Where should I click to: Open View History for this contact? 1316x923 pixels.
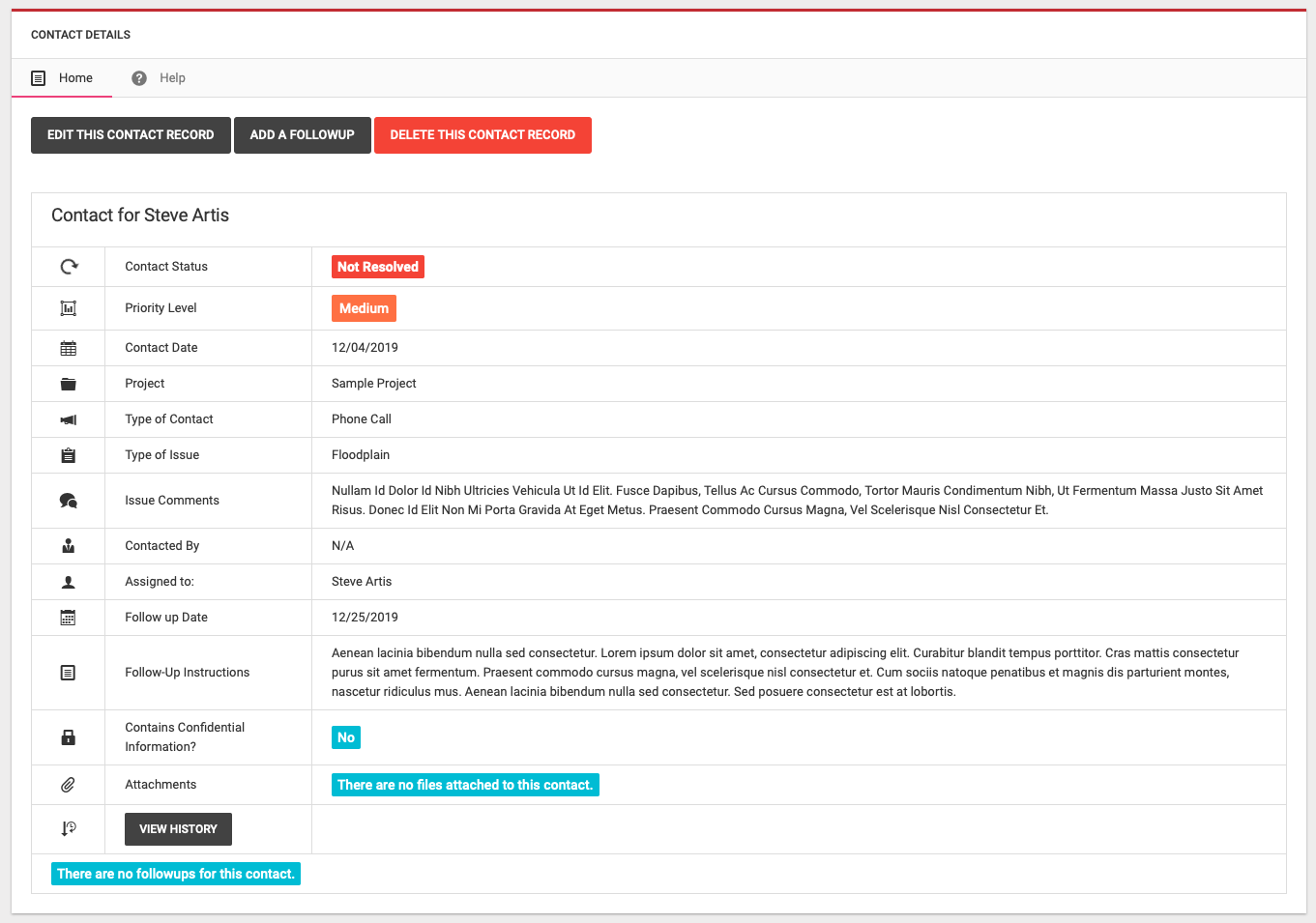point(178,829)
